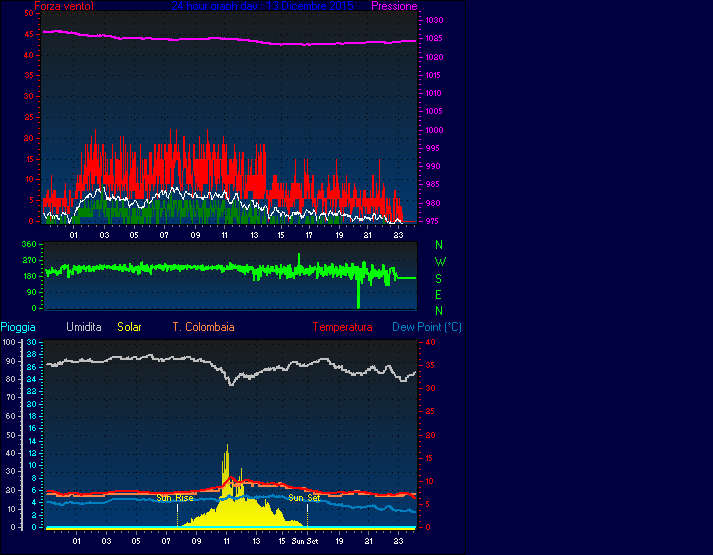This screenshot has height=555, width=713.
Task: Click the green "E" compass letter
Action: (438, 295)
